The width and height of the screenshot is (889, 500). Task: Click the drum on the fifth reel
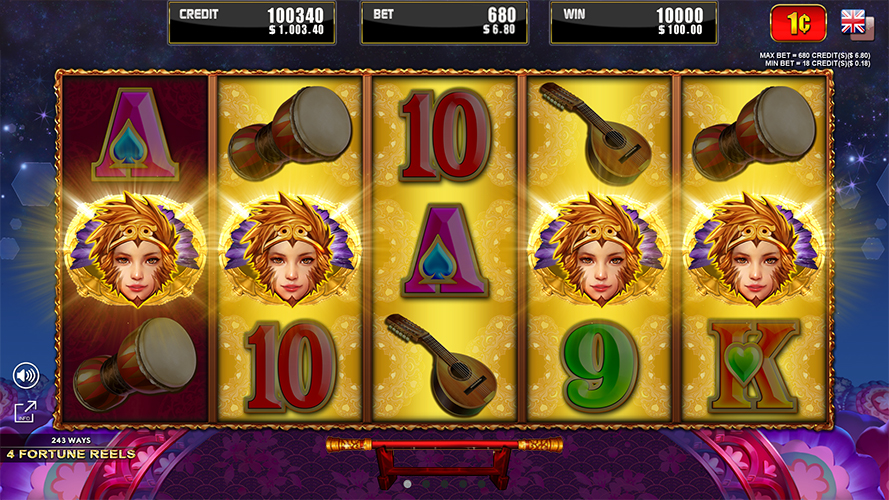point(754,133)
